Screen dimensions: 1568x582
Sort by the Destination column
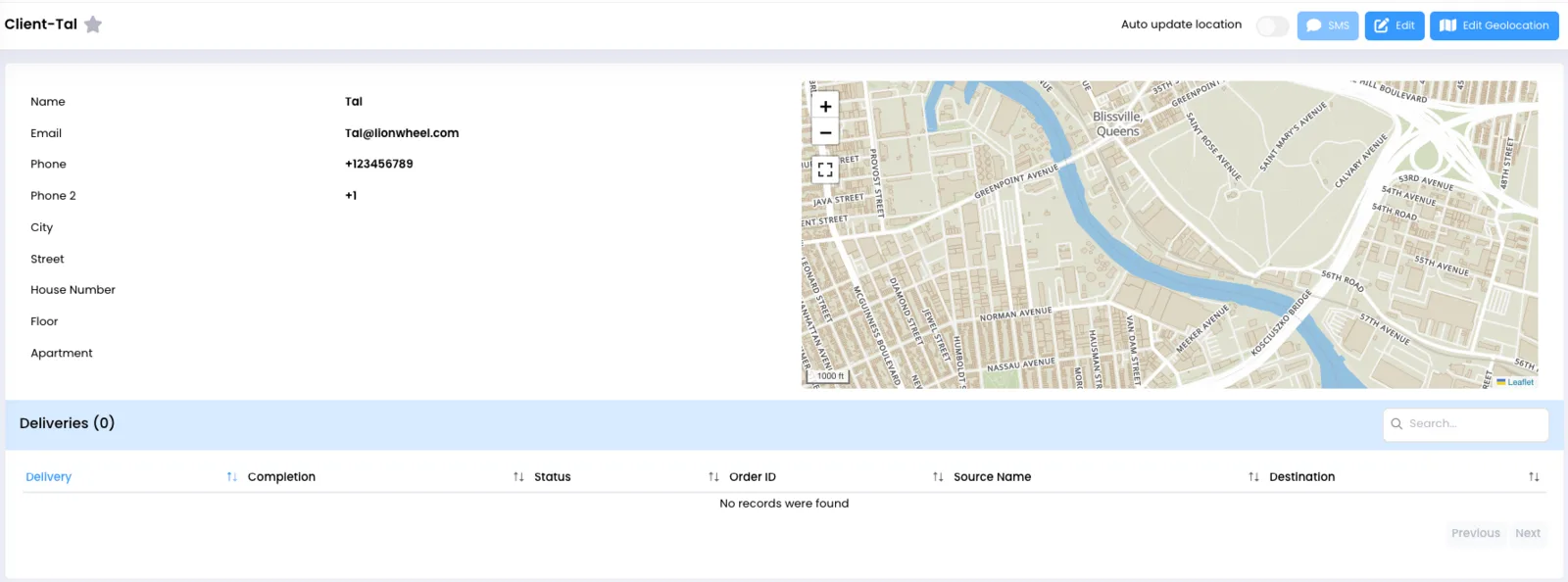click(x=1404, y=477)
